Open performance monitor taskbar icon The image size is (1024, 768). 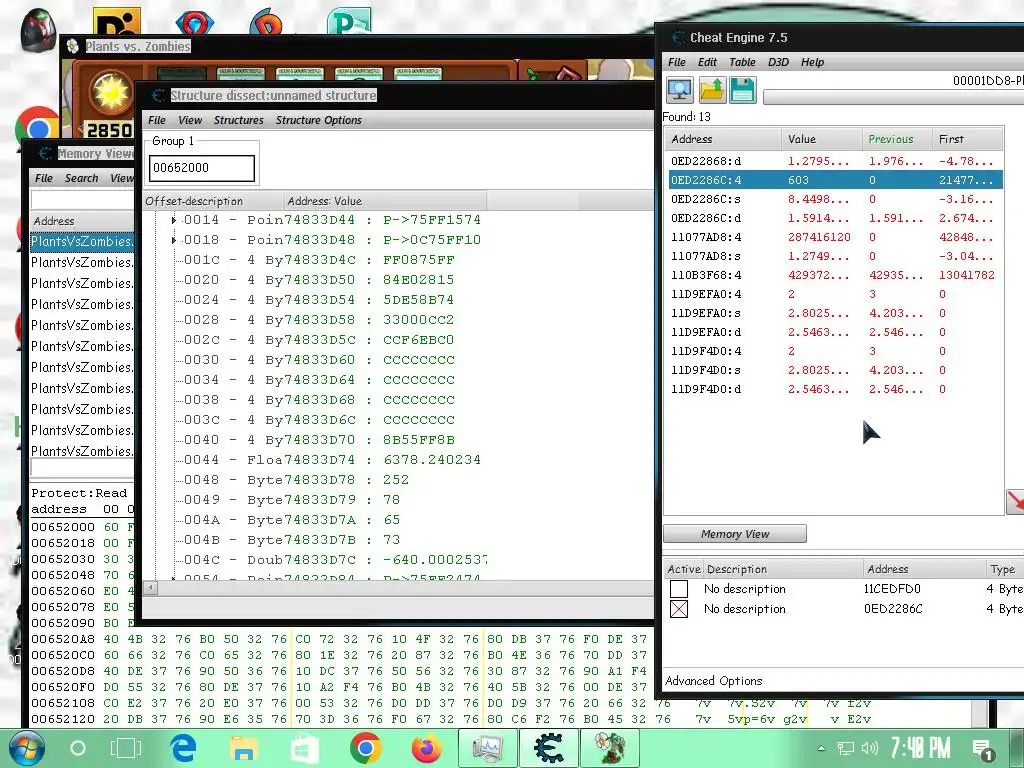(x=487, y=748)
